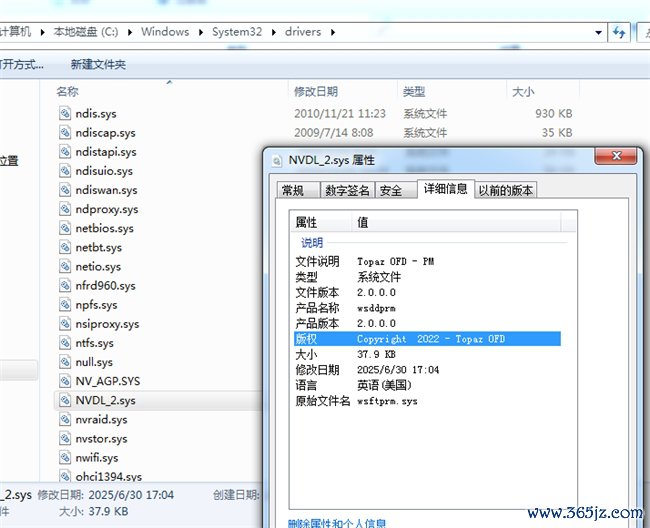The width and height of the screenshot is (650, 528).
Task: Select nvstor.sys file icon
Action: coord(65,438)
